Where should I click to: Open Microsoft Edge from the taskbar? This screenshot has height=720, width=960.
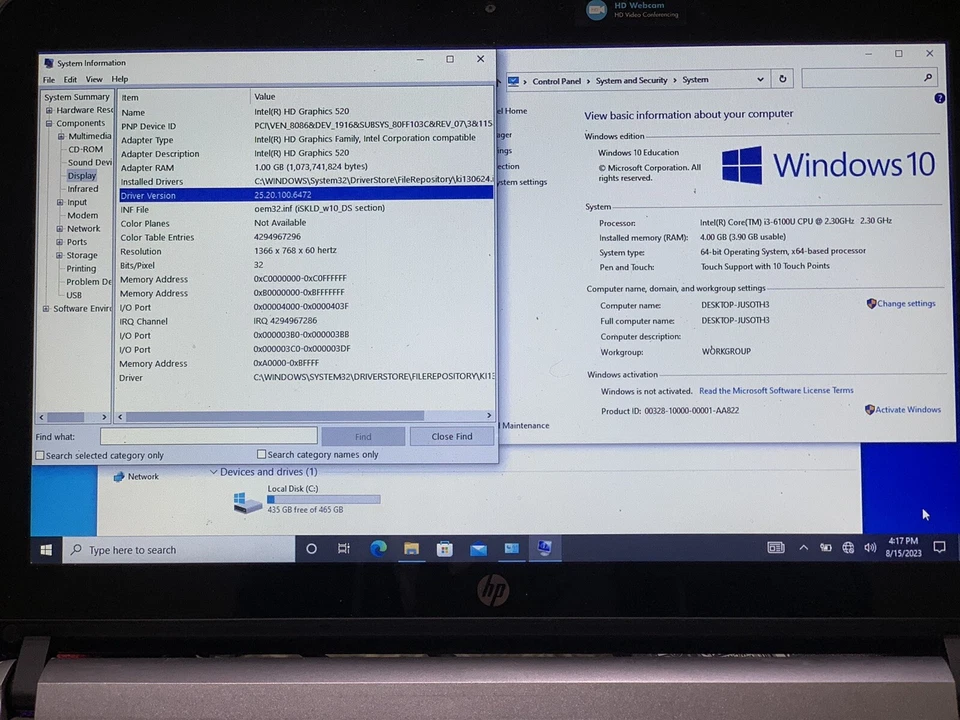click(378, 548)
